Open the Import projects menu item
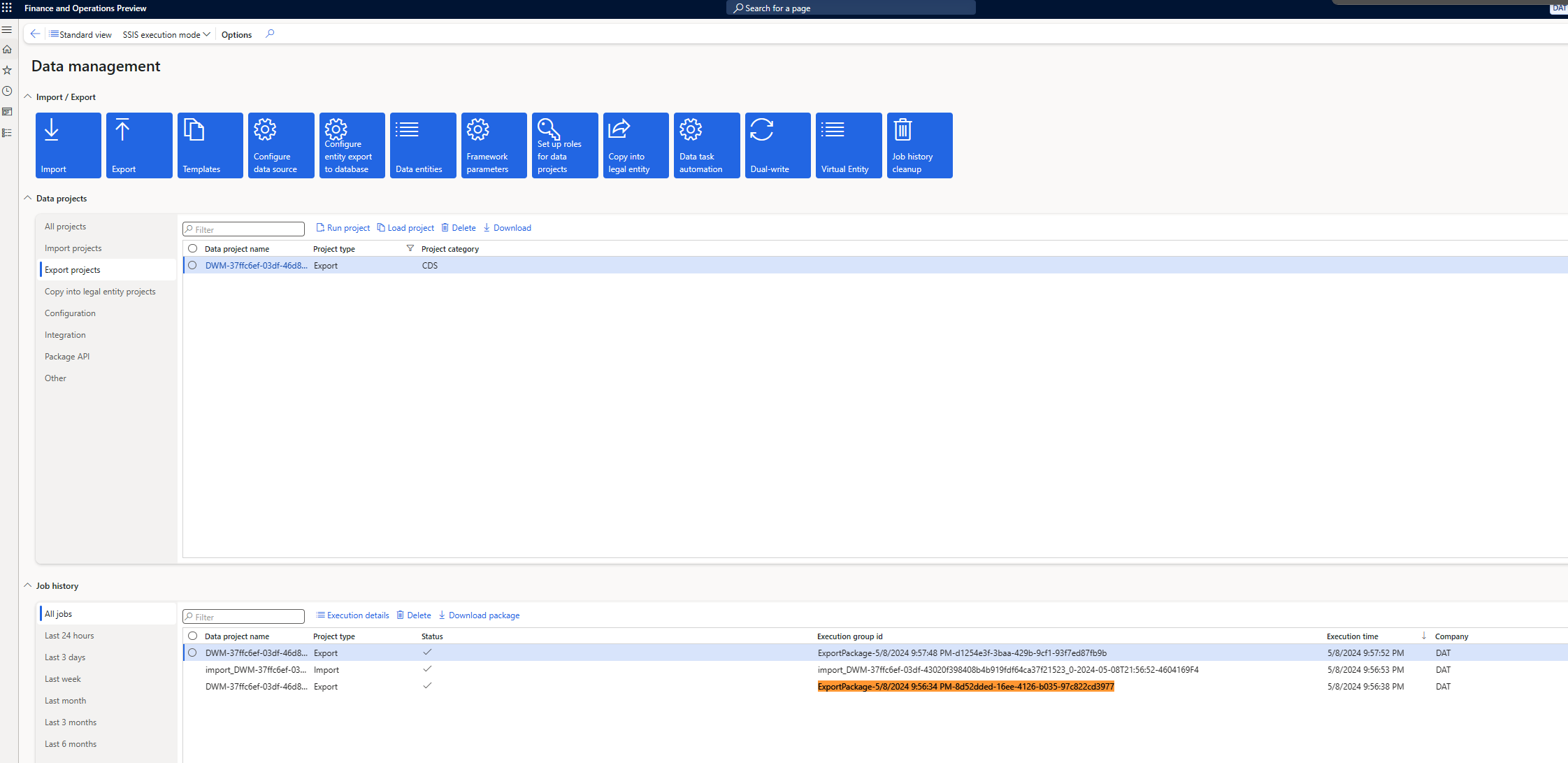 73,248
